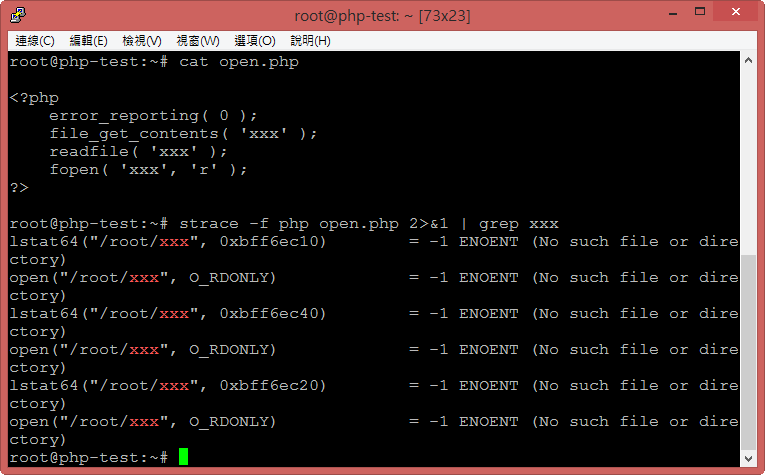765x475 pixels.
Task: Click the scrollbar down arrow
Action: tap(748, 458)
